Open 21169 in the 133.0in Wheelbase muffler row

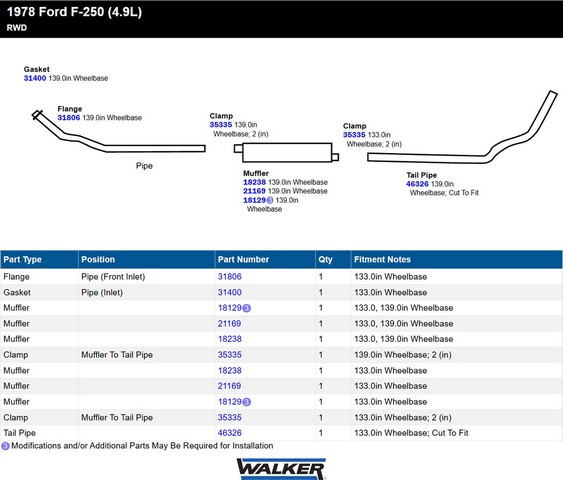[229, 386]
